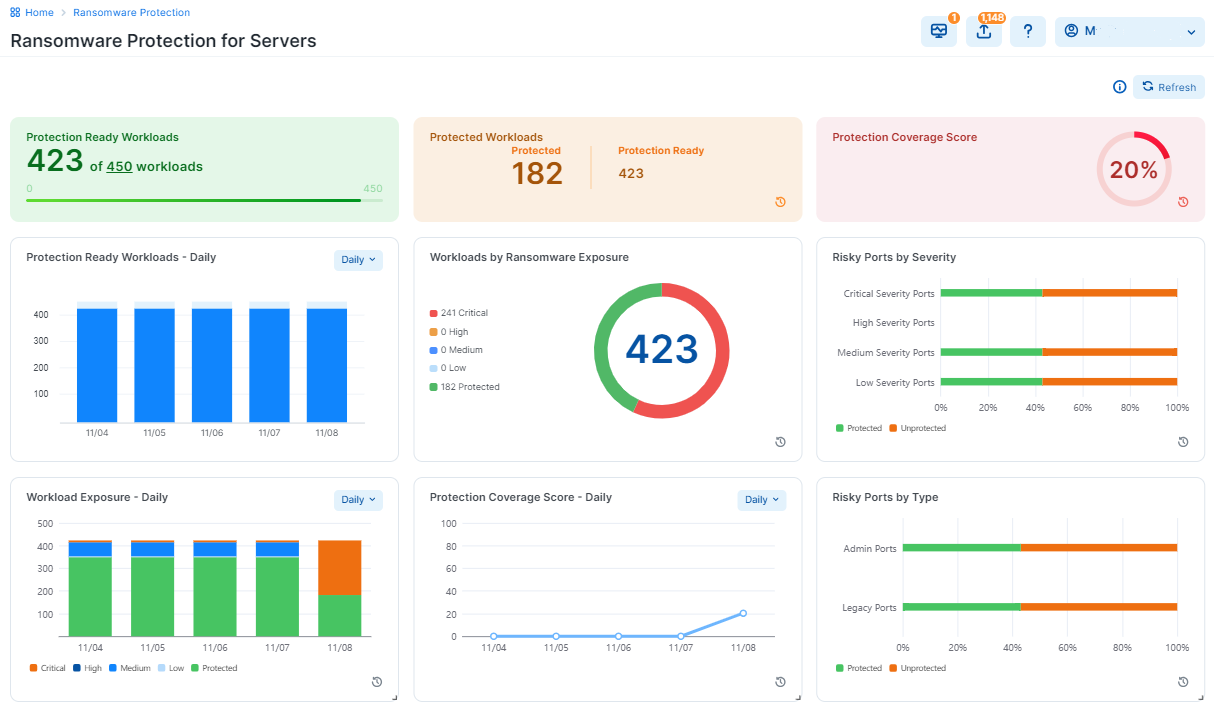The image size is (1214, 727).
Task: Click history icon in Risky Ports by Type
Action: (1183, 682)
